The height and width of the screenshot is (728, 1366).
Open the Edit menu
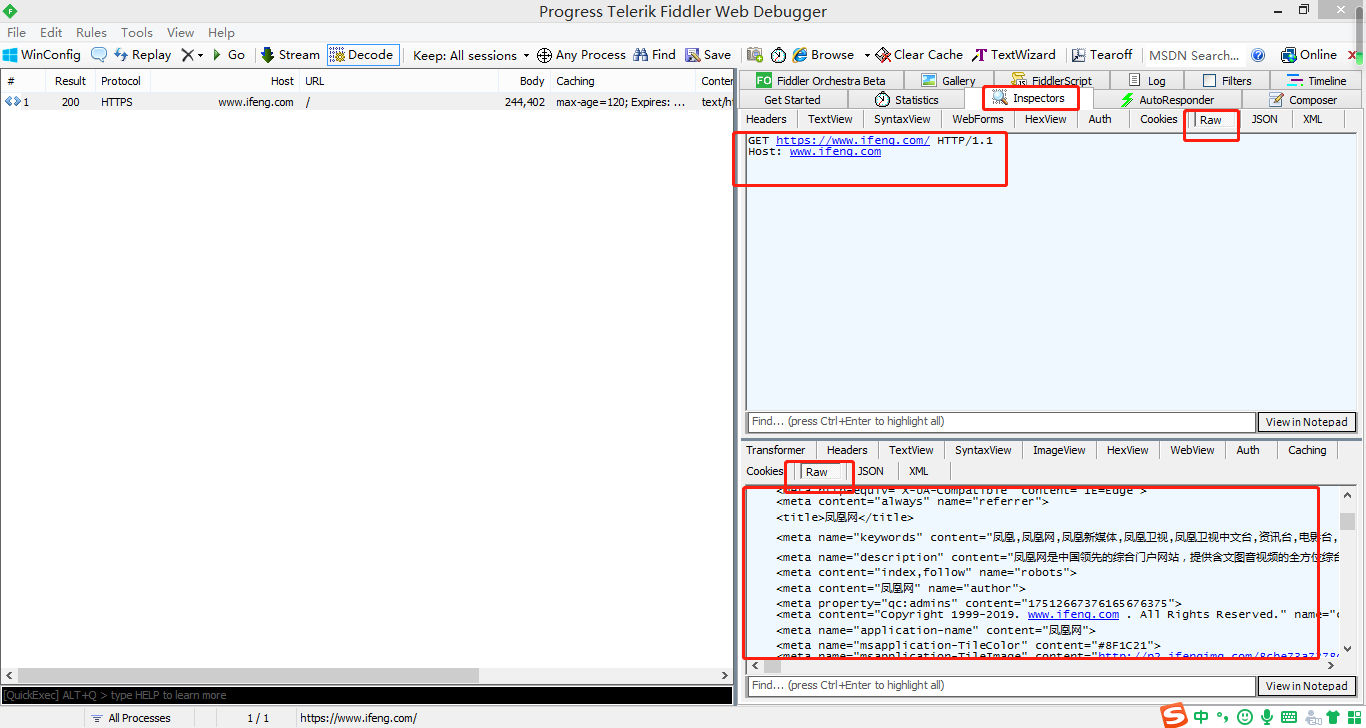tap(51, 32)
